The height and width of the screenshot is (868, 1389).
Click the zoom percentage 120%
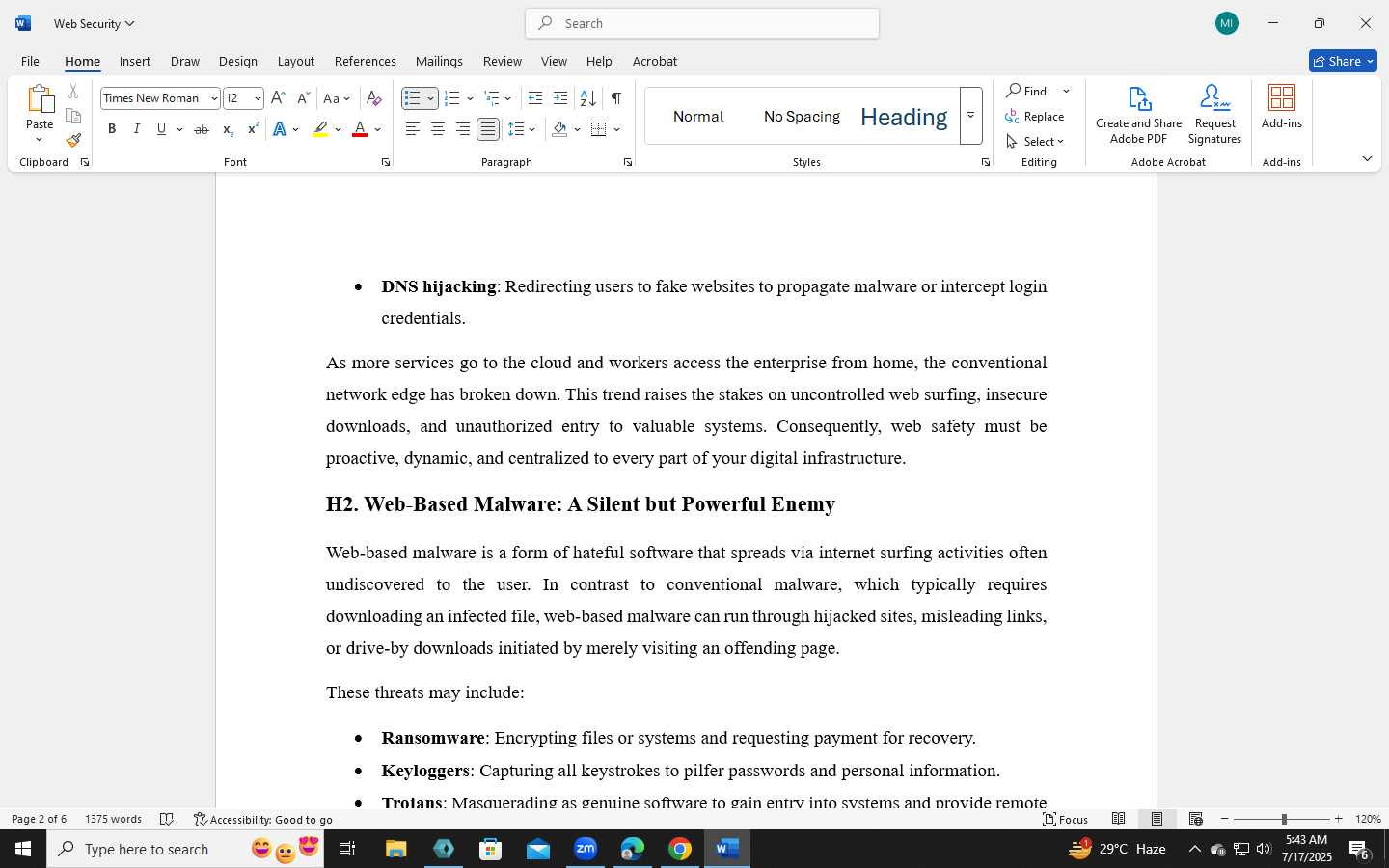click(1368, 819)
